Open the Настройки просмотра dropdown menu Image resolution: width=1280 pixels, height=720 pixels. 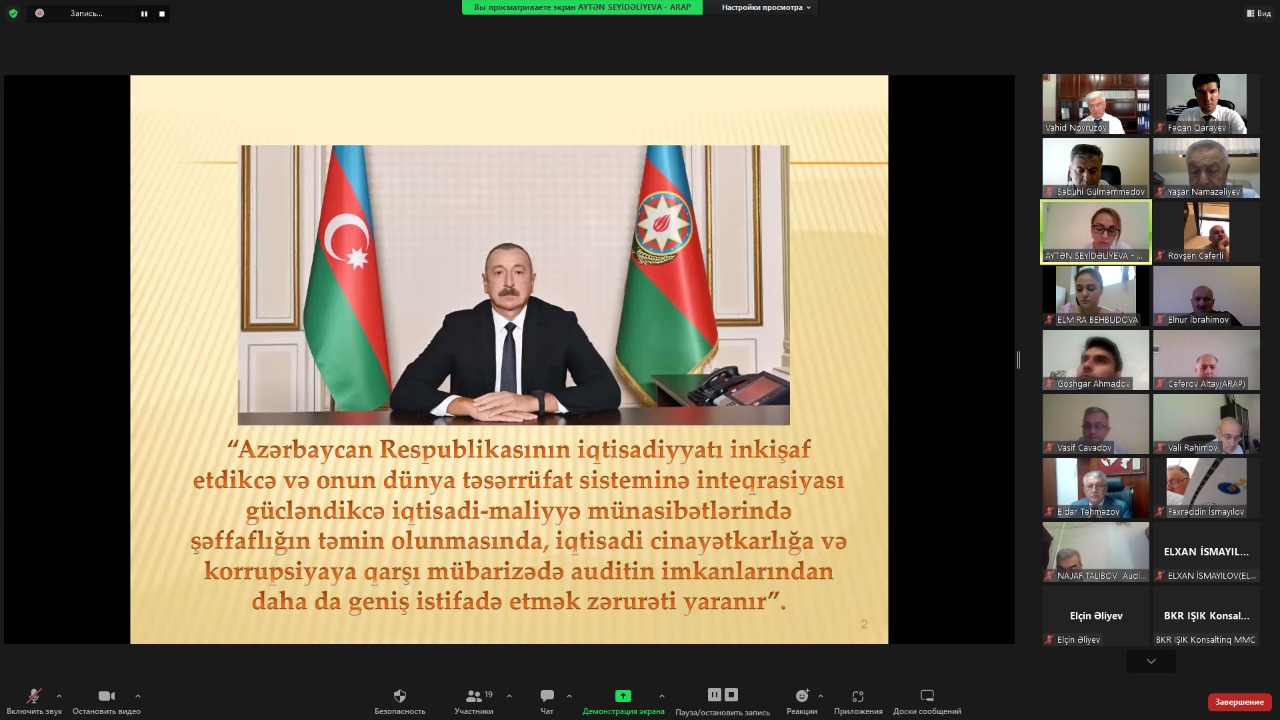[x=766, y=8]
